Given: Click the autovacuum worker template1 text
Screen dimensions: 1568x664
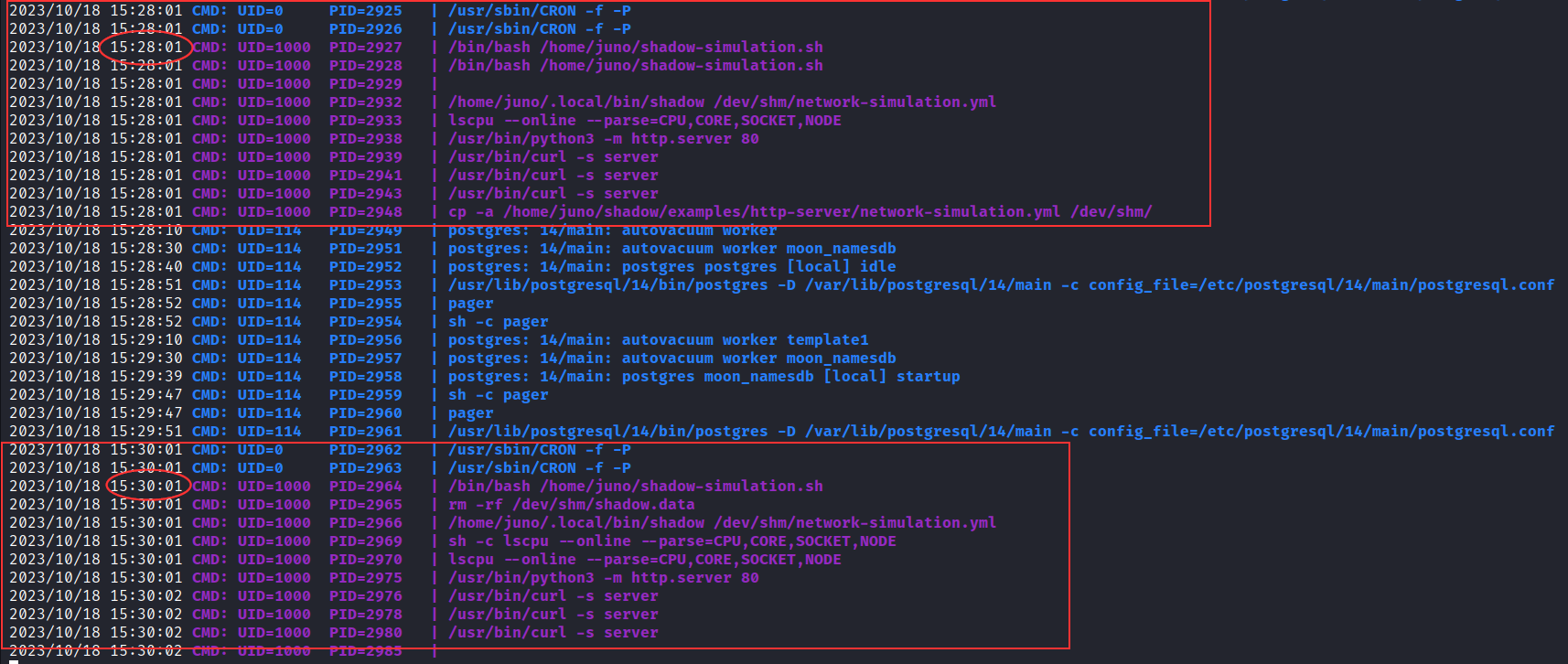Looking at the screenshot, I should point(745,340).
